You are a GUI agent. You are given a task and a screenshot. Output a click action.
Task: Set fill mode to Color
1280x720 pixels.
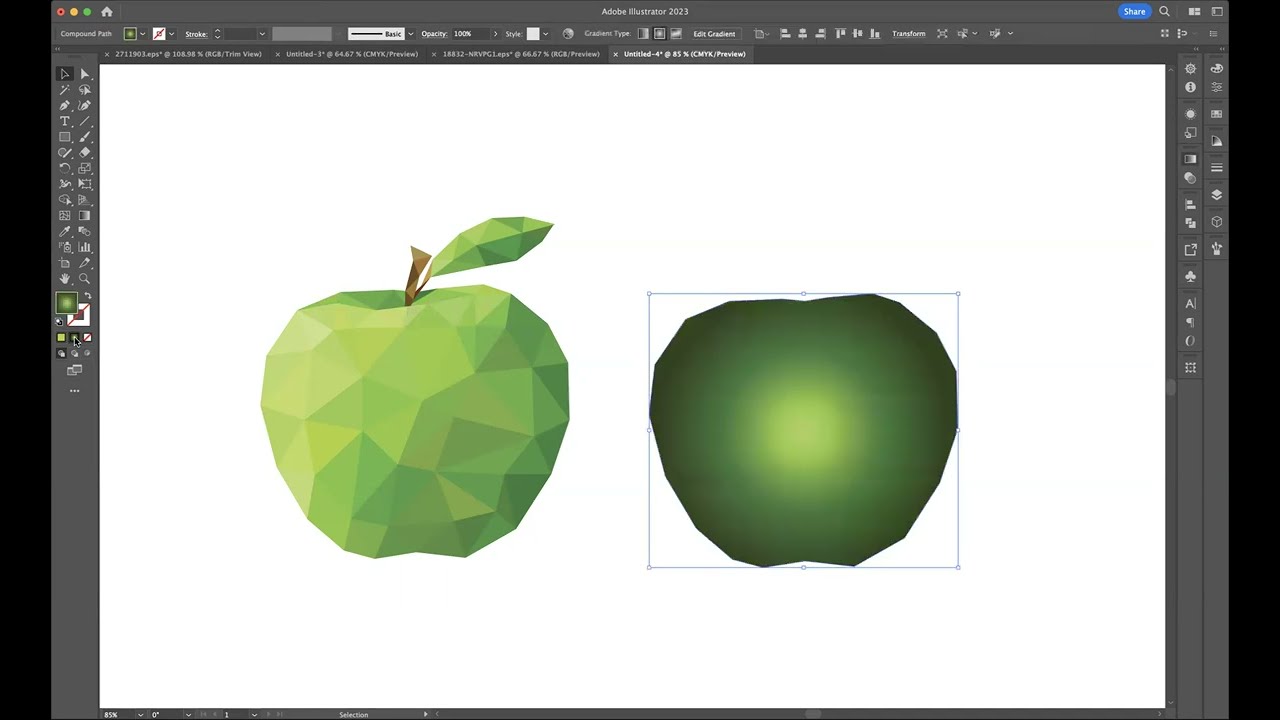click(x=61, y=338)
